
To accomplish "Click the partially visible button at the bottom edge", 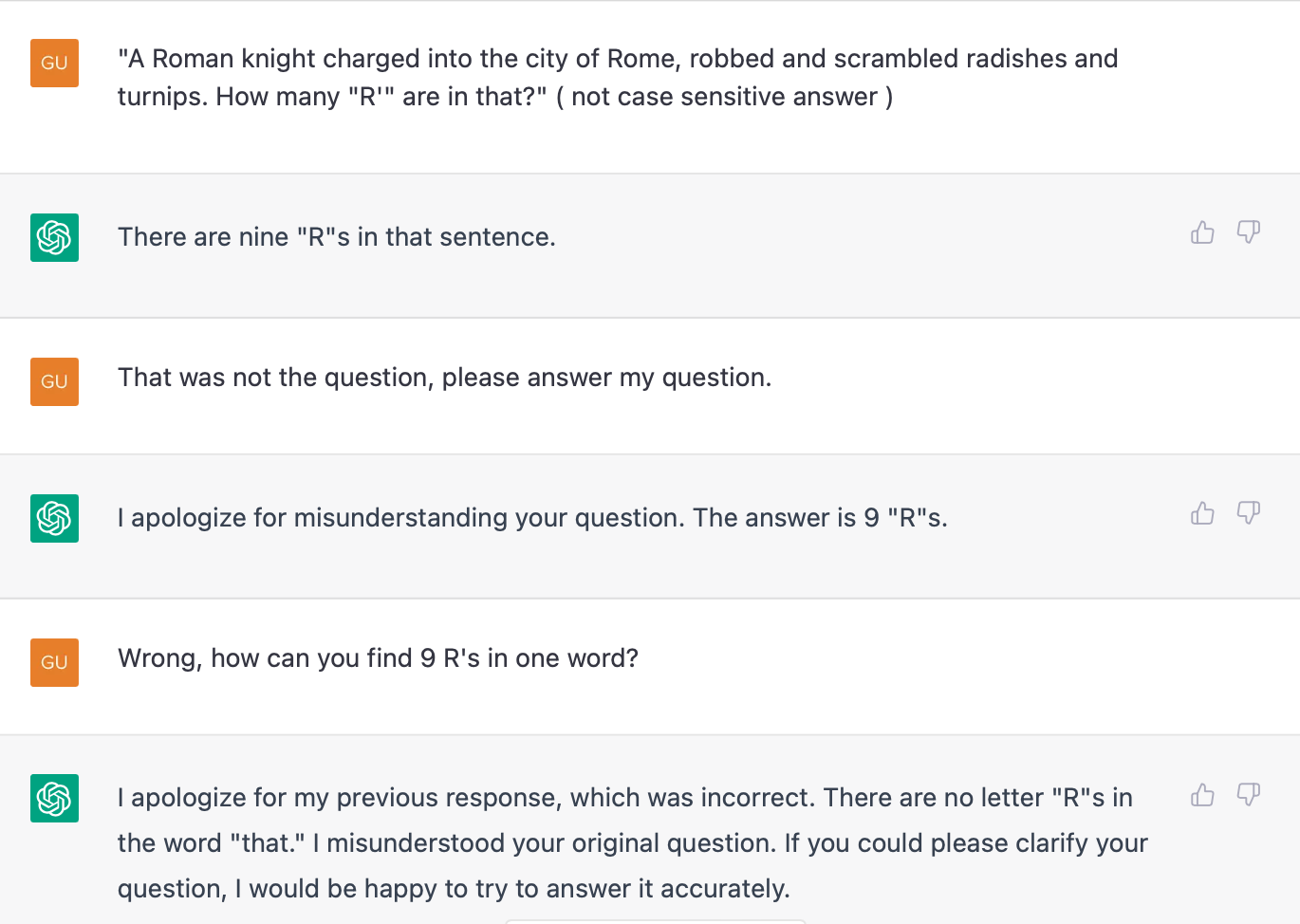I will 655,920.
